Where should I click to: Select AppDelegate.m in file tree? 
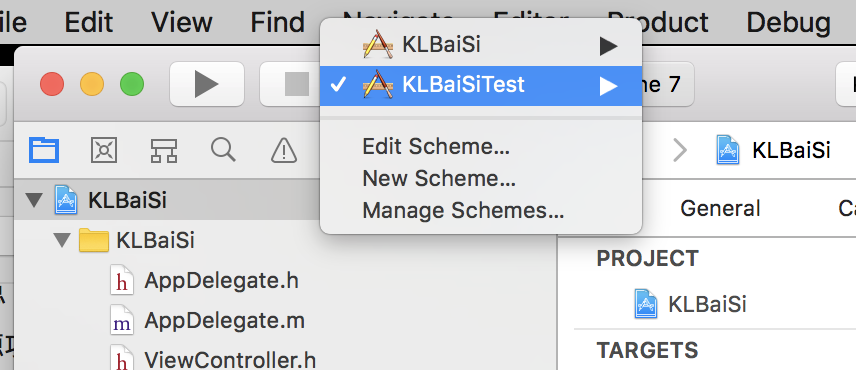tap(224, 320)
